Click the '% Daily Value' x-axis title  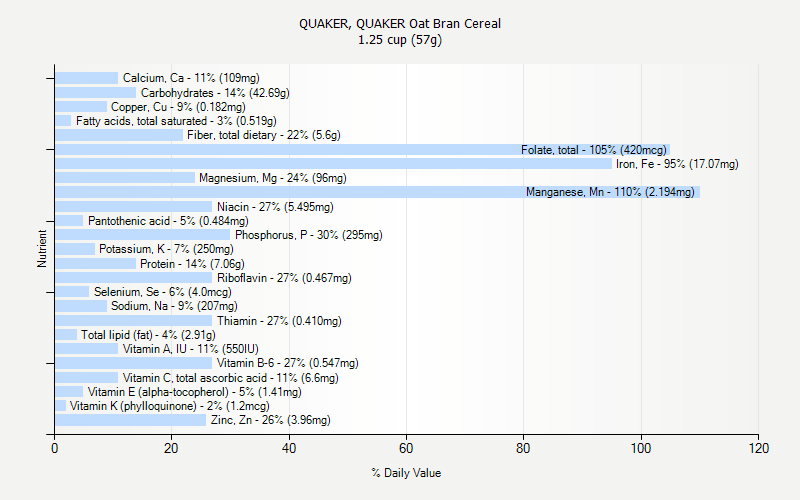(406, 473)
